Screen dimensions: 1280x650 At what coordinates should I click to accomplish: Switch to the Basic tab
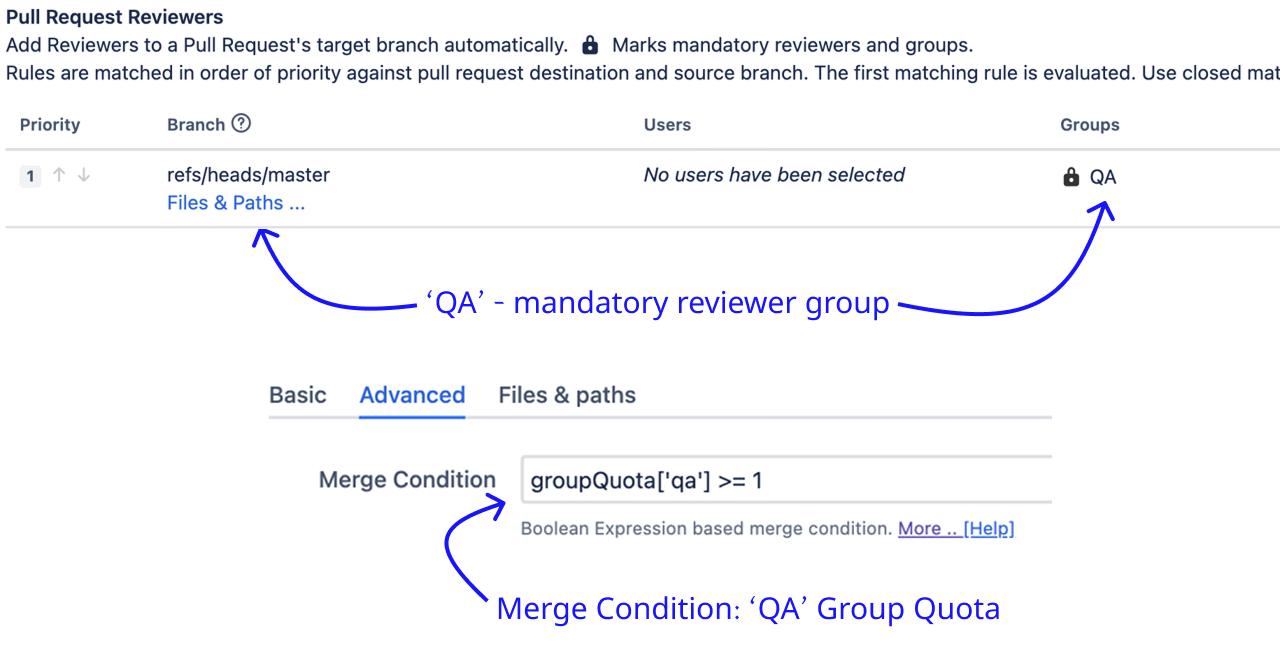298,395
